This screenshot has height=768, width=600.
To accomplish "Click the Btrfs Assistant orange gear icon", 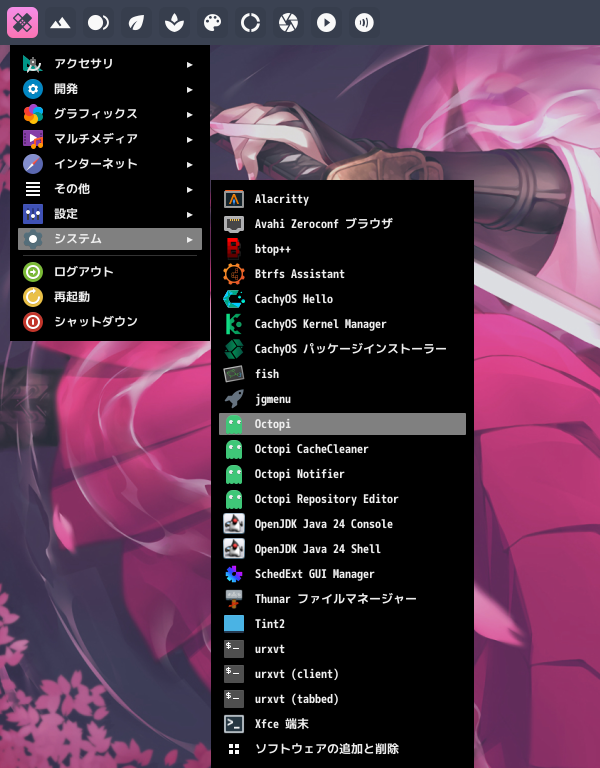I will click(234, 274).
